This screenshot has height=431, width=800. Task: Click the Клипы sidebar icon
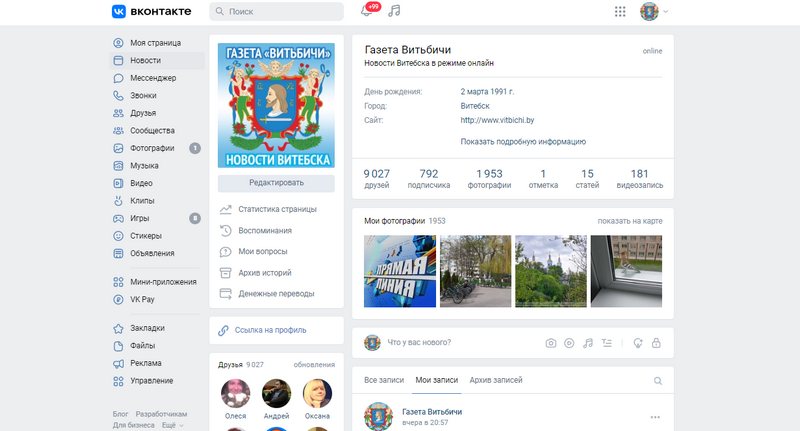[118, 200]
